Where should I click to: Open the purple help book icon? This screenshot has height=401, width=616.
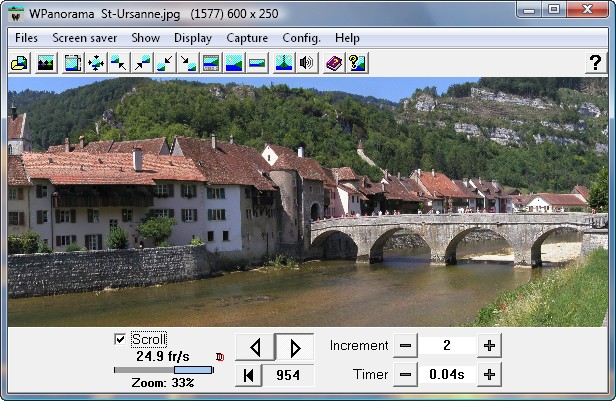(x=334, y=63)
